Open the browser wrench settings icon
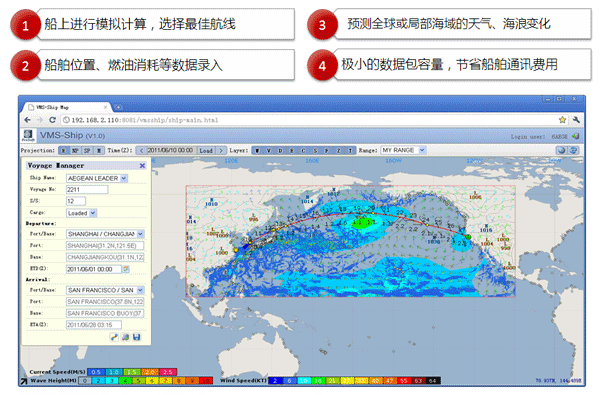The image size is (602, 395). click(x=576, y=120)
